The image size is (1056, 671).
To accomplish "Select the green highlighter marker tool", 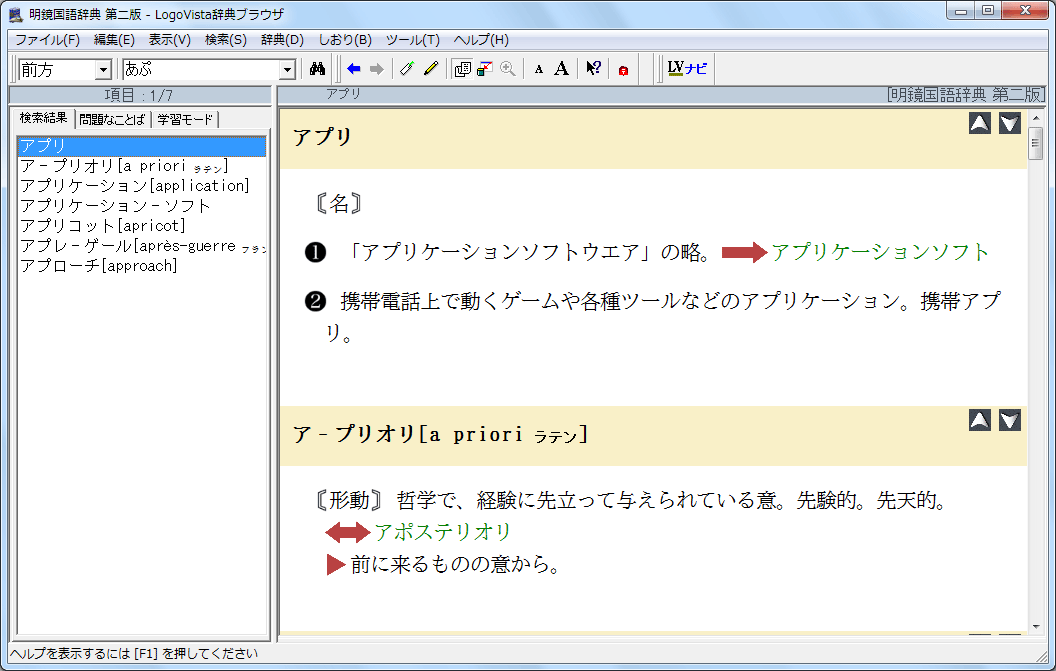I will 406,69.
